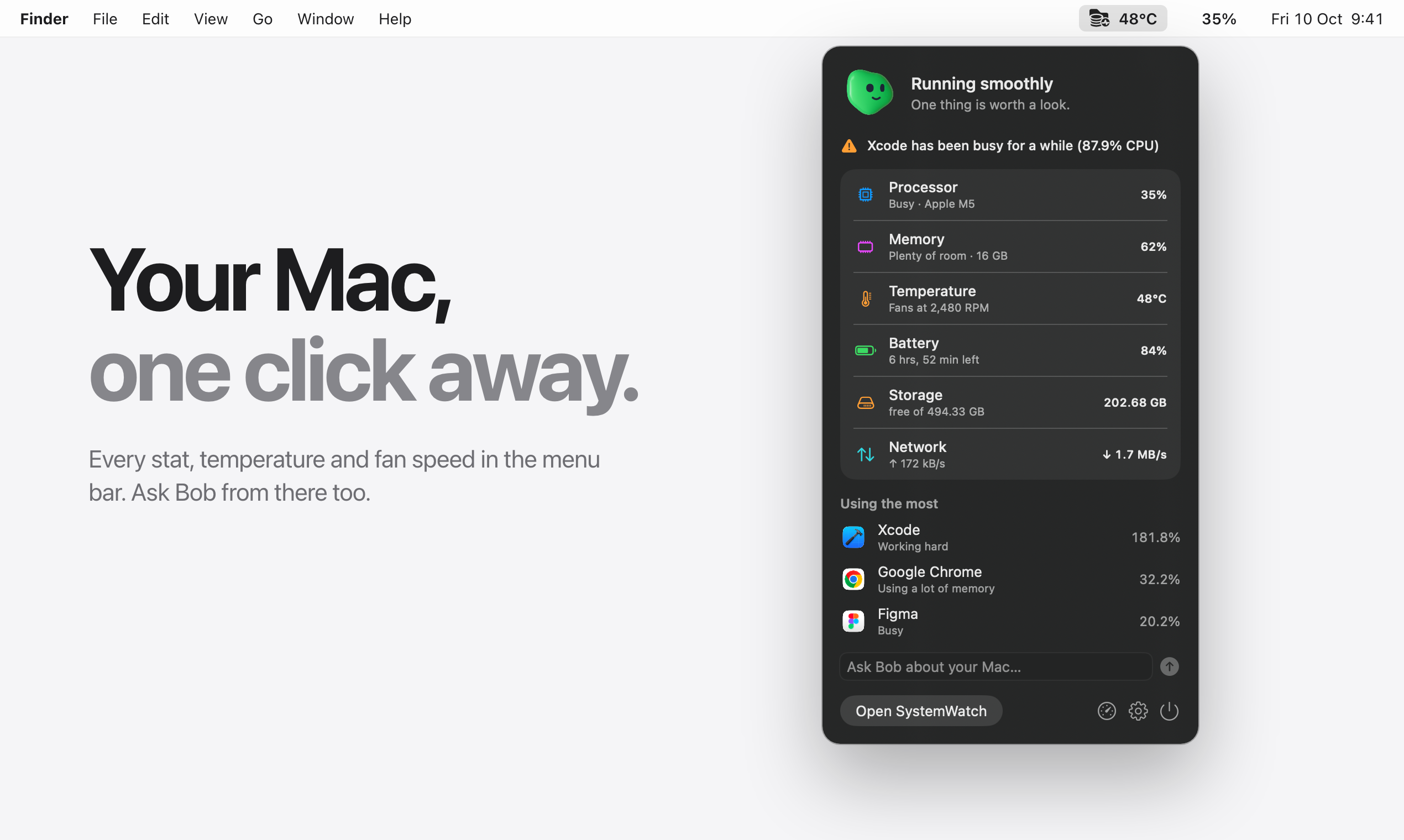The image size is (1404, 840).
Task: Click the Xcode app icon
Action: (853, 537)
